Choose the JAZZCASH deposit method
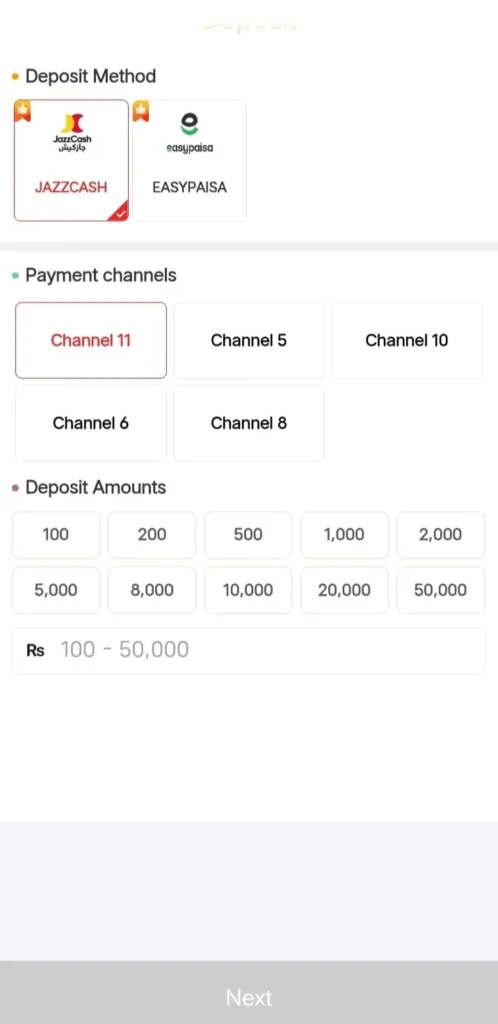Image resolution: width=498 pixels, height=1024 pixels. pyautogui.click(x=71, y=161)
